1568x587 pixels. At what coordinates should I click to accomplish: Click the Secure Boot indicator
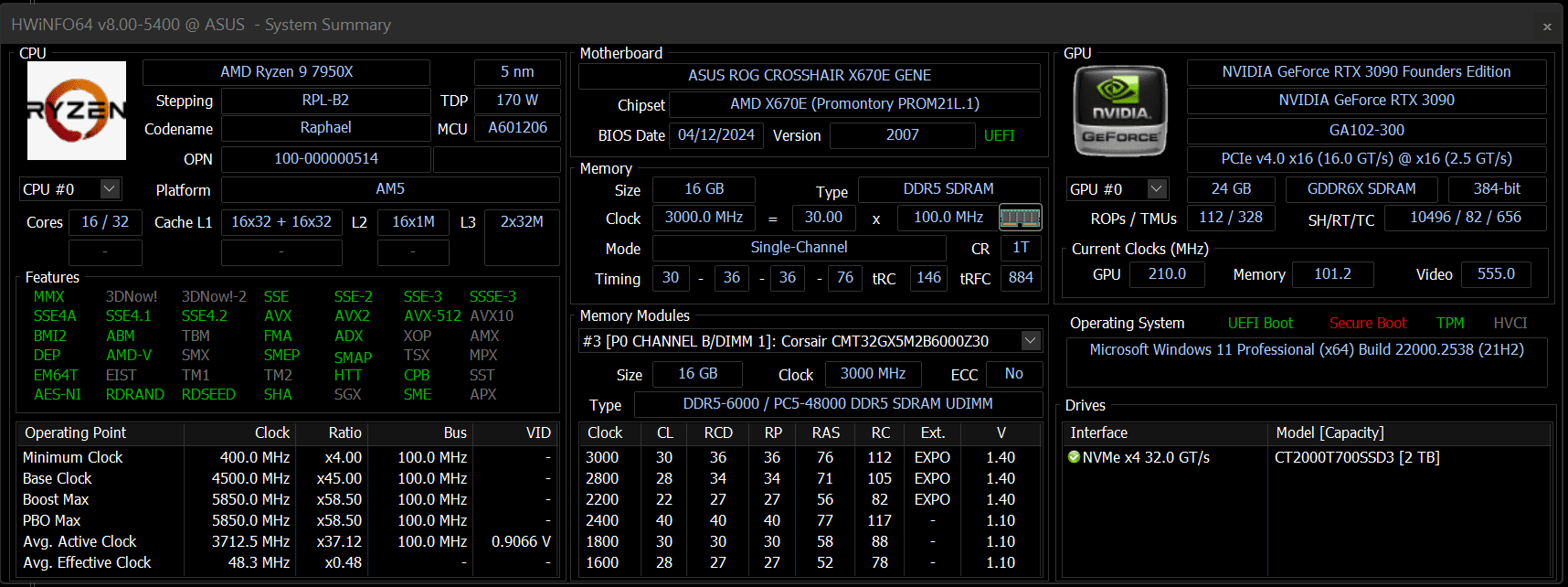pos(1368,323)
